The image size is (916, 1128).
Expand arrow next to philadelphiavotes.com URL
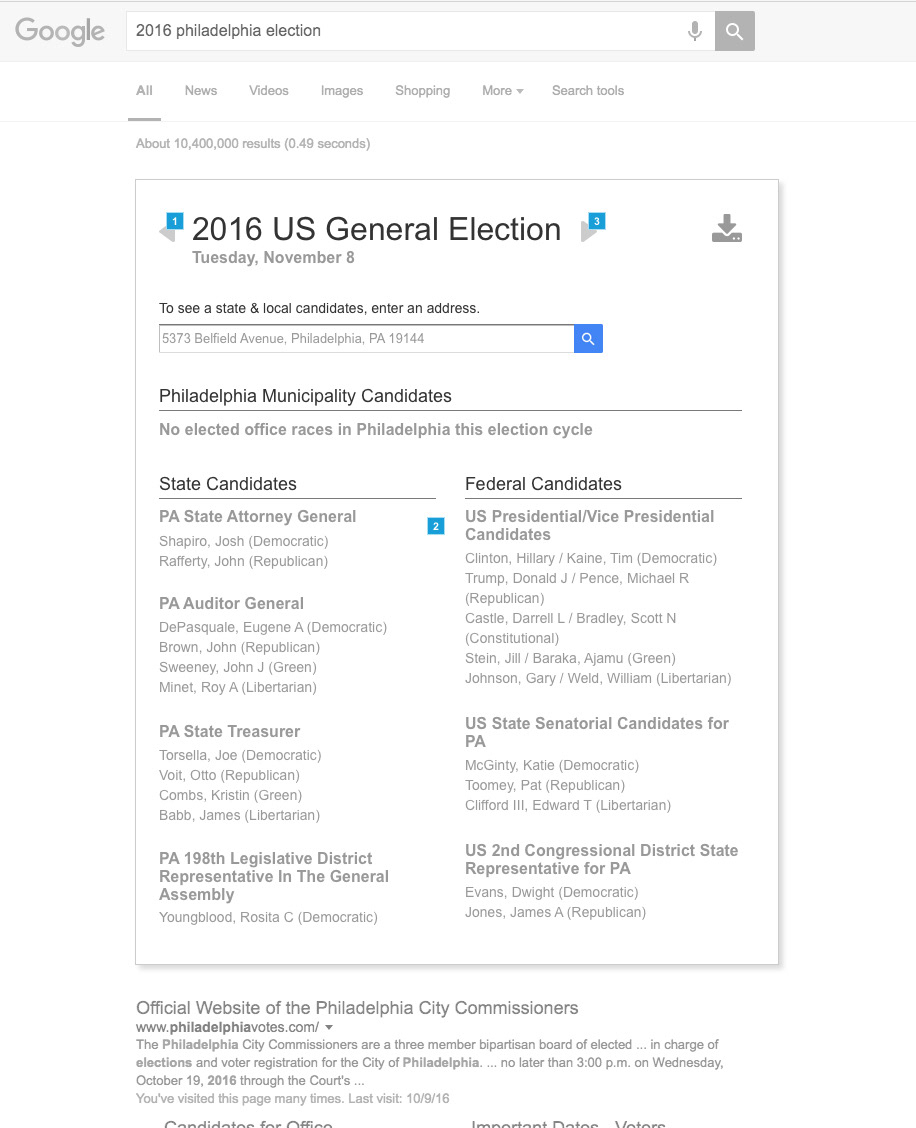(x=329, y=1028)
